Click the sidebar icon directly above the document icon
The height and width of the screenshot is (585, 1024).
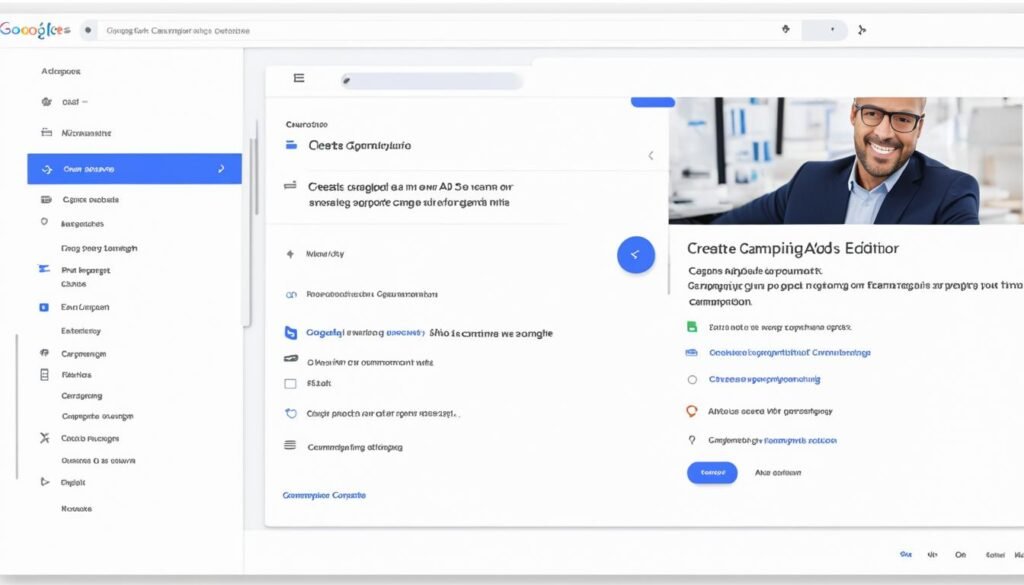click(x=44, y=353)
